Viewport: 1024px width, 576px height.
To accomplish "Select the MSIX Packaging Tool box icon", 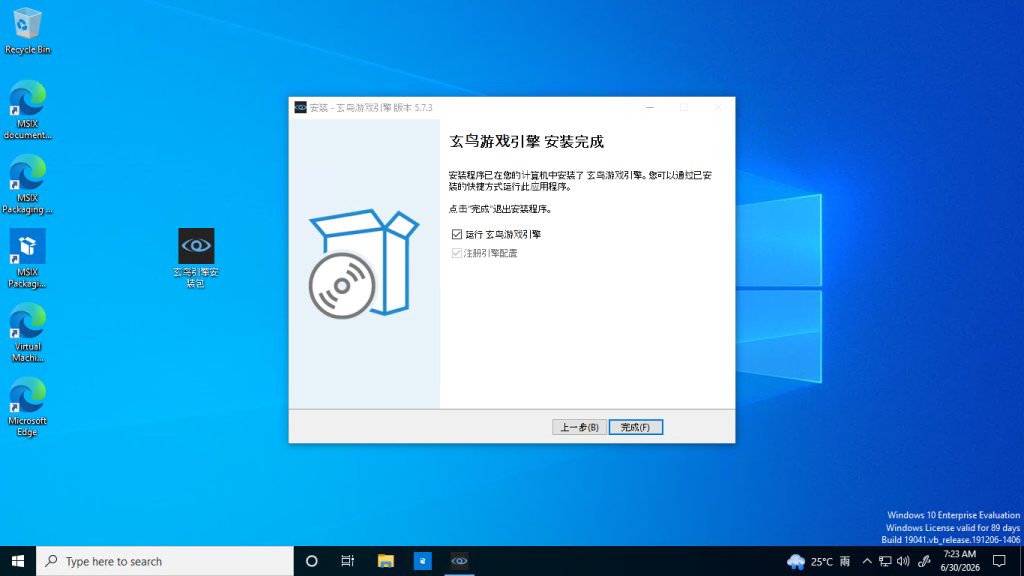I will pyautogui.click(x=27, y=258).
